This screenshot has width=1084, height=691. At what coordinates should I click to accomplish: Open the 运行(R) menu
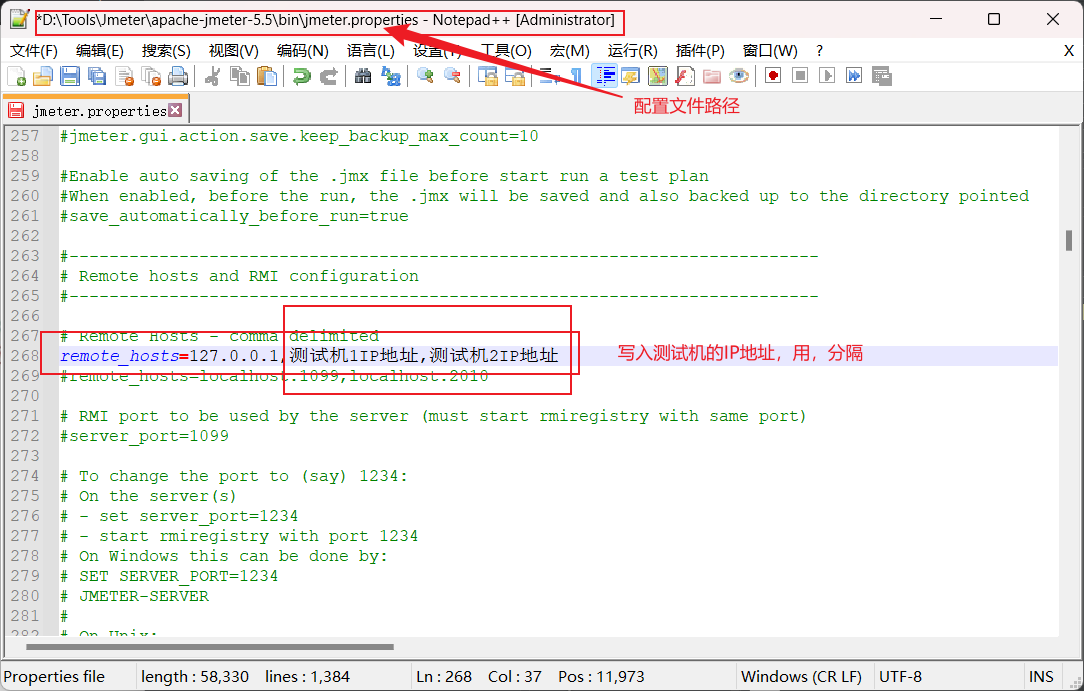[633, 51]
